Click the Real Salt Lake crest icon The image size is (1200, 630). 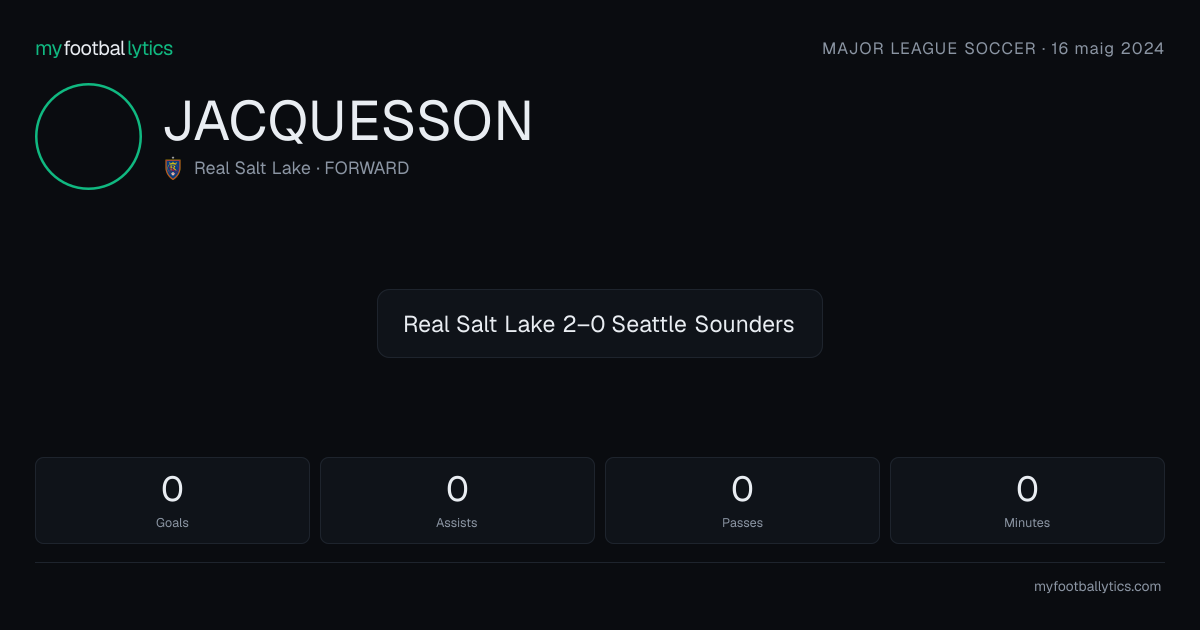(173, 168)
